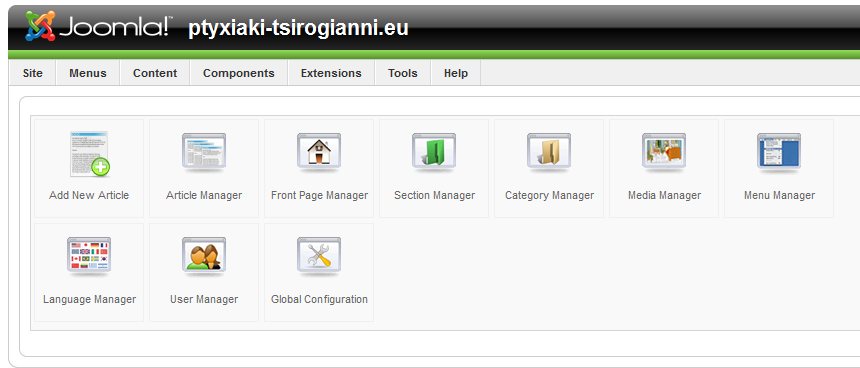The image size is (860, 368).
Task: Expand the Components menu
Action: point(239,73)
